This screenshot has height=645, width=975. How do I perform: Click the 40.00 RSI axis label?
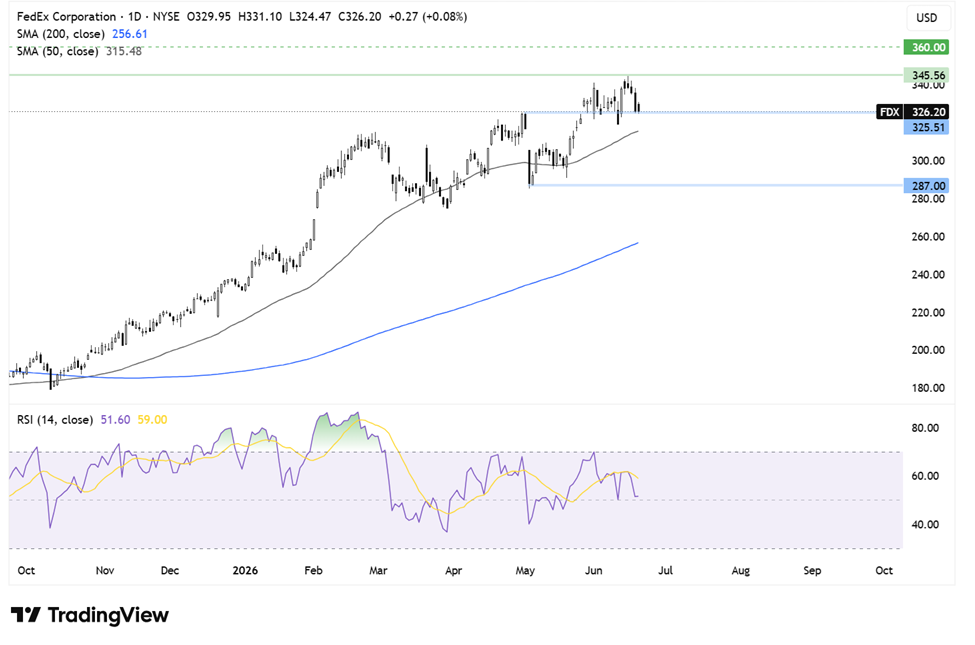click(x=925, y=524)
